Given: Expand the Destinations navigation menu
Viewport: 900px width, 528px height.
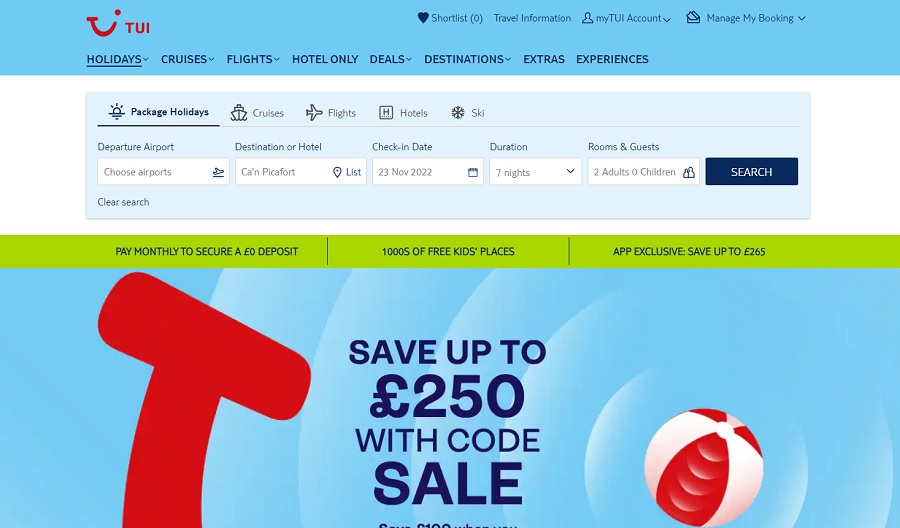Looking at the screenshot, I should pyautogui.click(x=467, y=59).
